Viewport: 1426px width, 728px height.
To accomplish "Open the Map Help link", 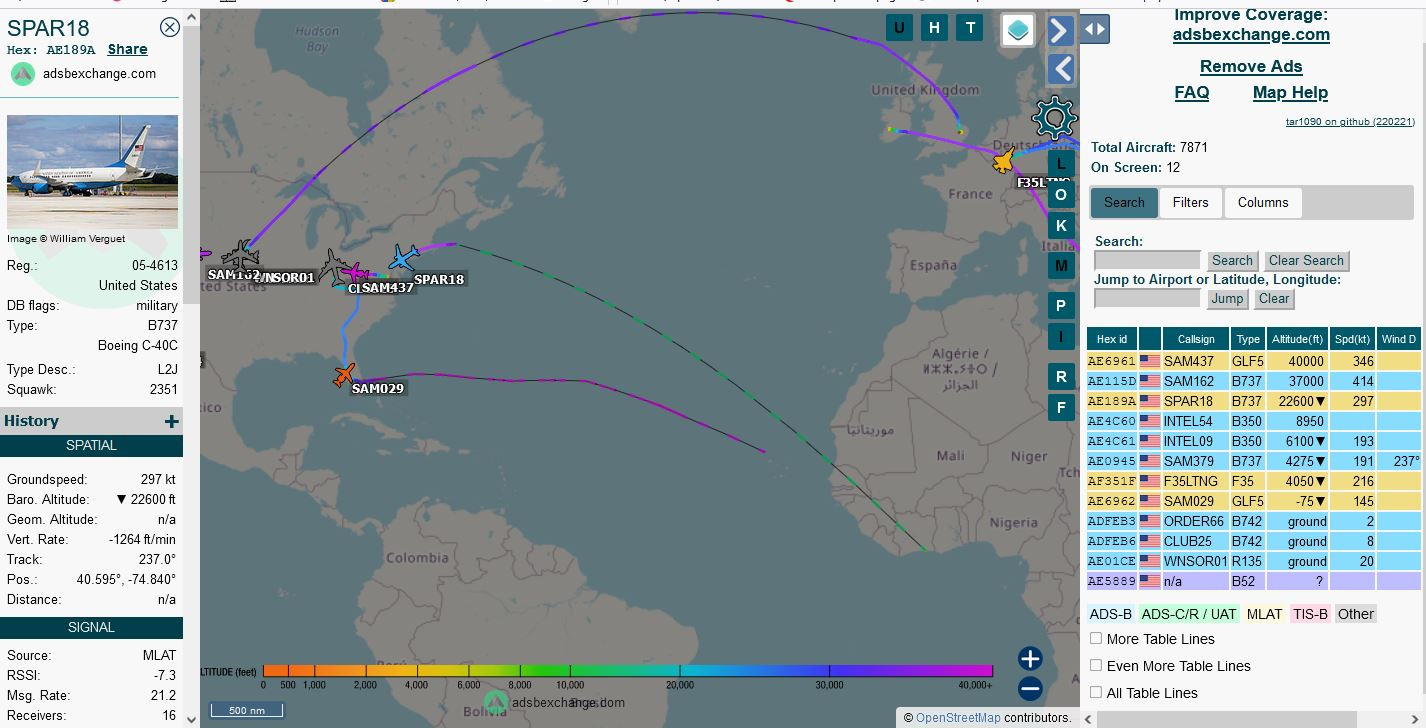I will 1290,92.
